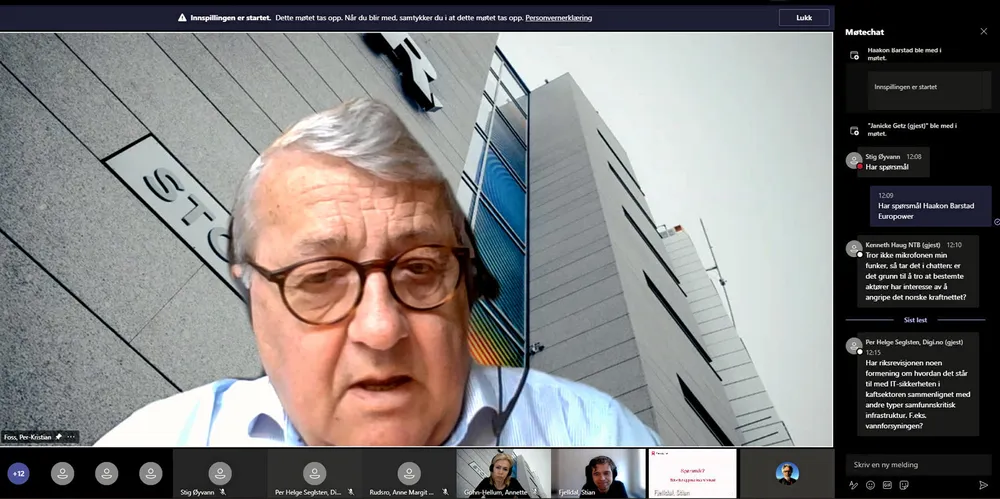Show the +12 additional participants
Screen dimensions: 1000x499
(x=18, y=473)
